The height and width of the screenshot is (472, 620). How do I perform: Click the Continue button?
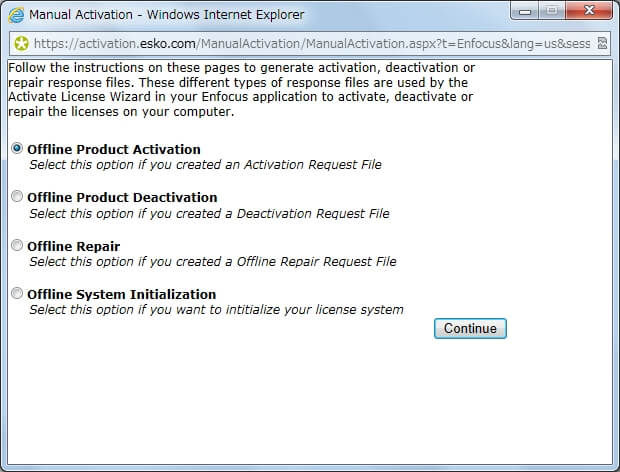click(x=470, y=329)
